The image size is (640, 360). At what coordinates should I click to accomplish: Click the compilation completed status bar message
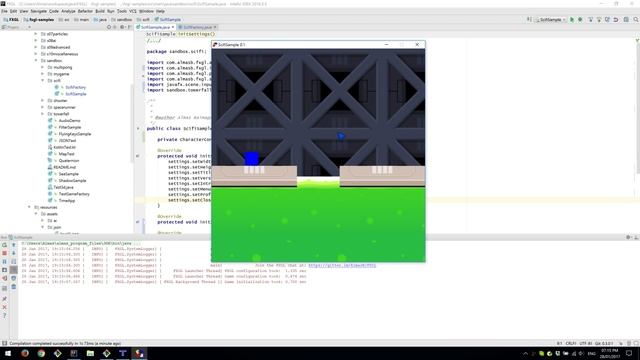click(65, 343)
